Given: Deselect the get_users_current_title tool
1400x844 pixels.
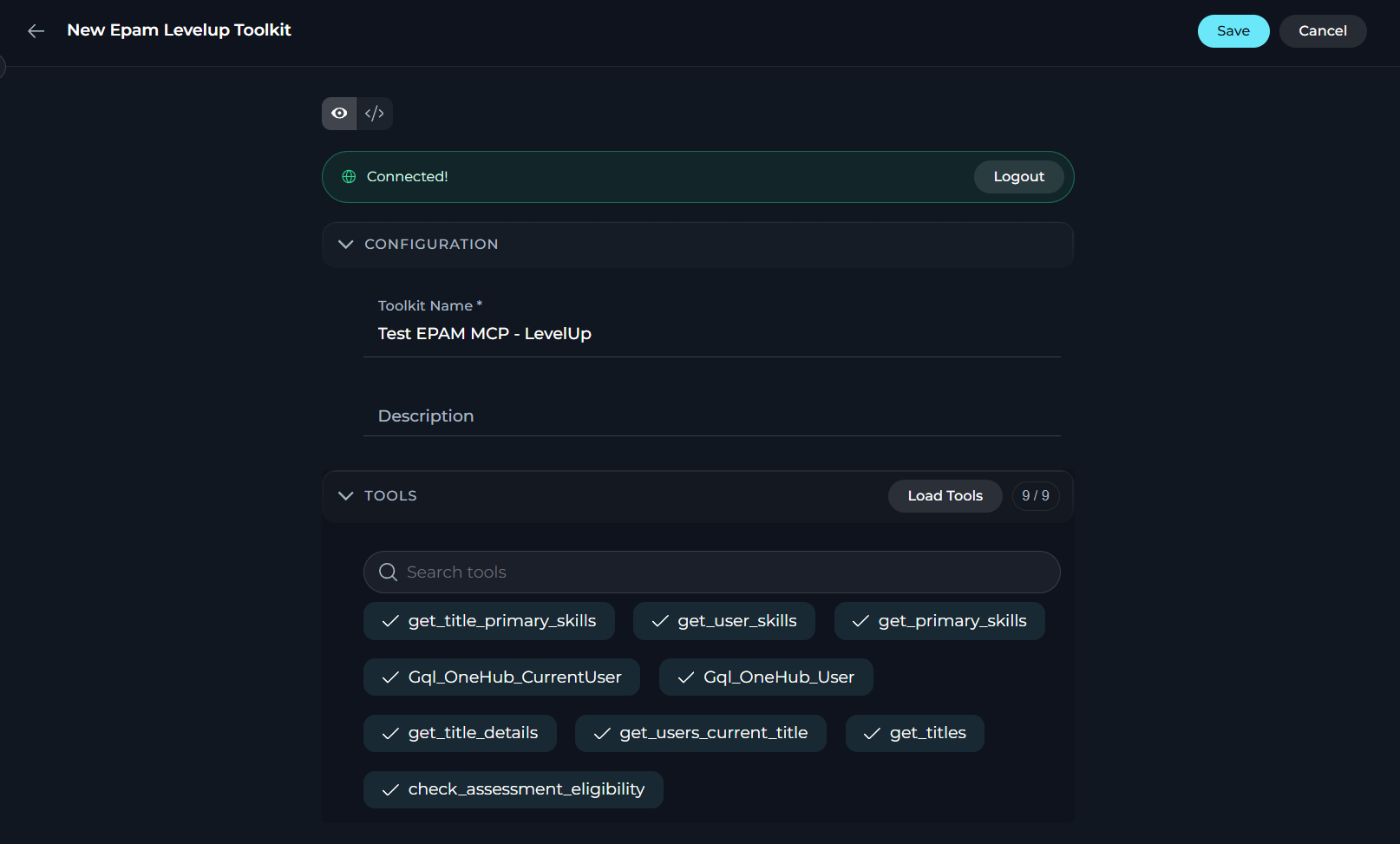Looking at the screenshot, I should pos(701,734).
